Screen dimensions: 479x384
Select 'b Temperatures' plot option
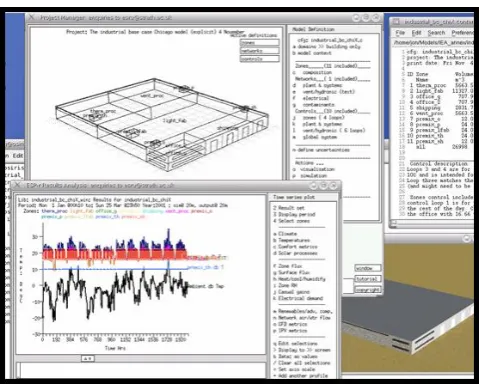tap(292, 240)
